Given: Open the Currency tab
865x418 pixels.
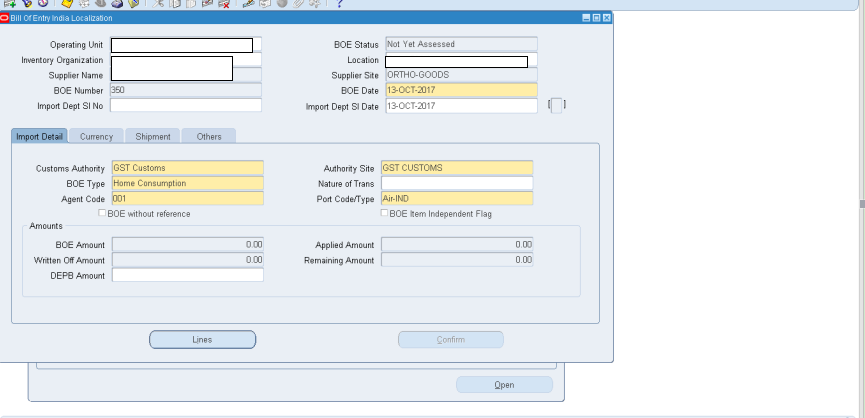Looking at the screenshot, I should [x=97, y=137].
